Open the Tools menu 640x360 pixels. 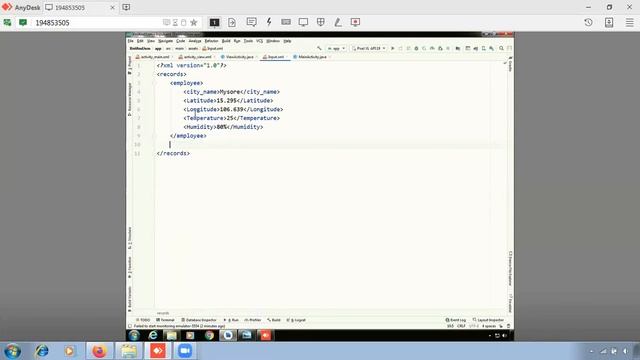coord(248,41)
